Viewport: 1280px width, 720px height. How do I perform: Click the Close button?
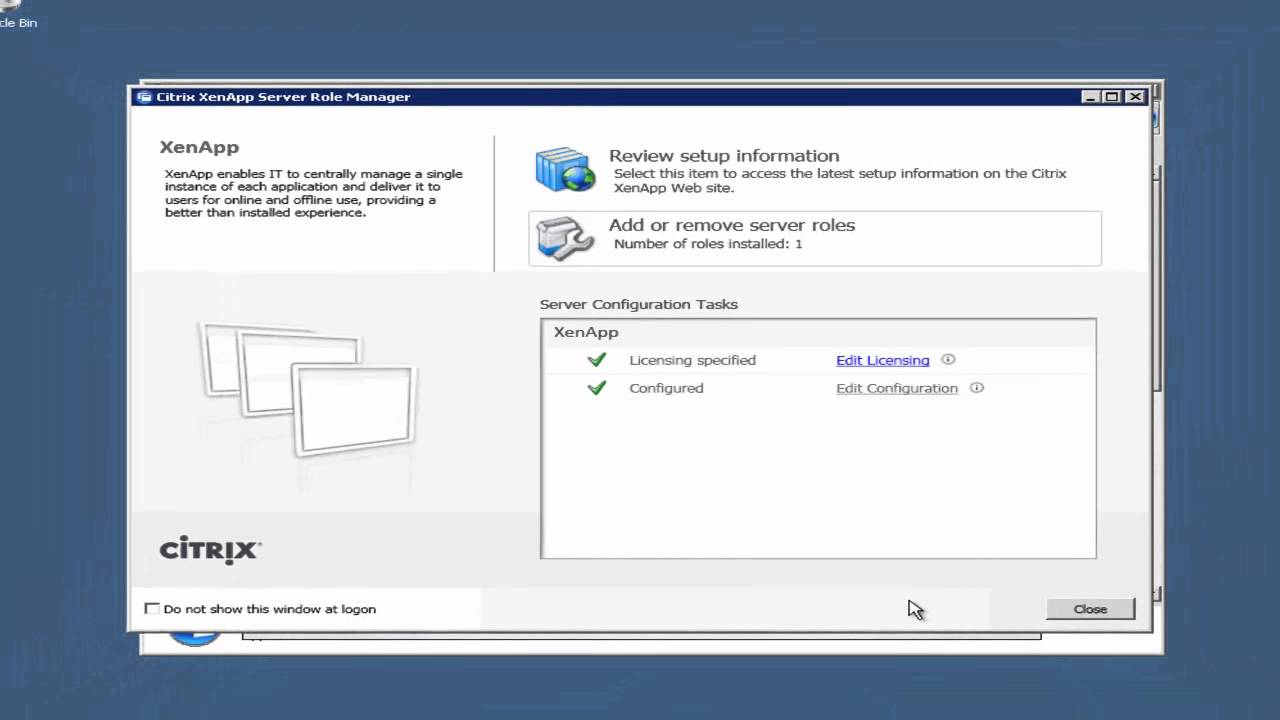pos(1090,609)
